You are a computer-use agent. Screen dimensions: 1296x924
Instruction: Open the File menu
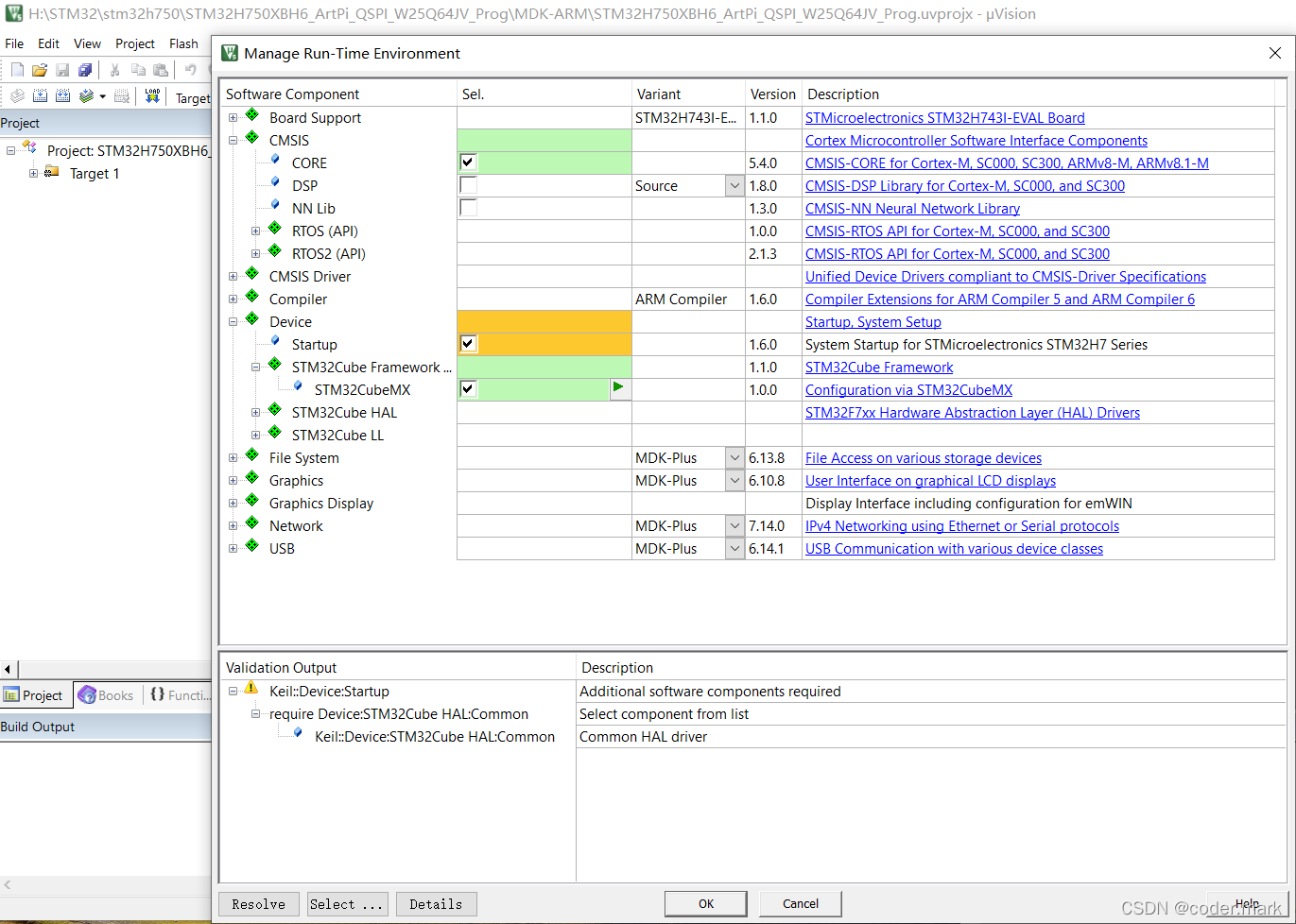[x=14, y=43]
